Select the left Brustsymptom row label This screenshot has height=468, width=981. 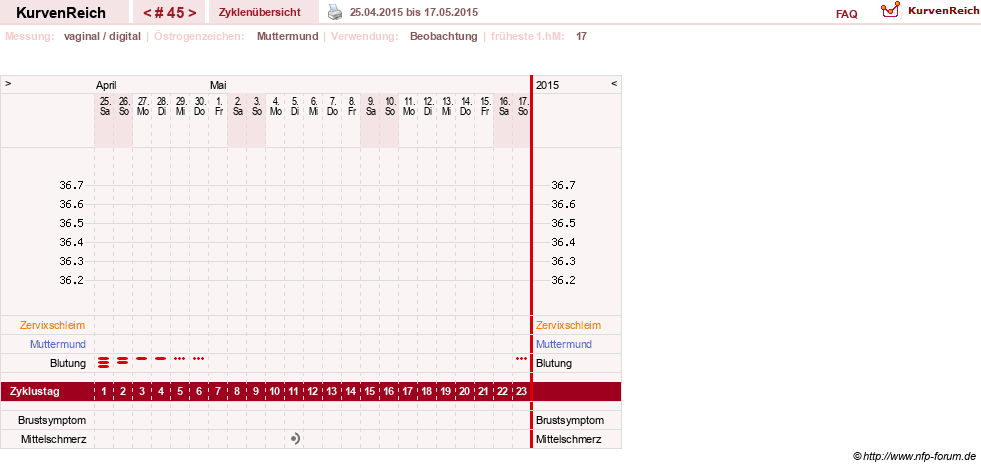point(52,420)
